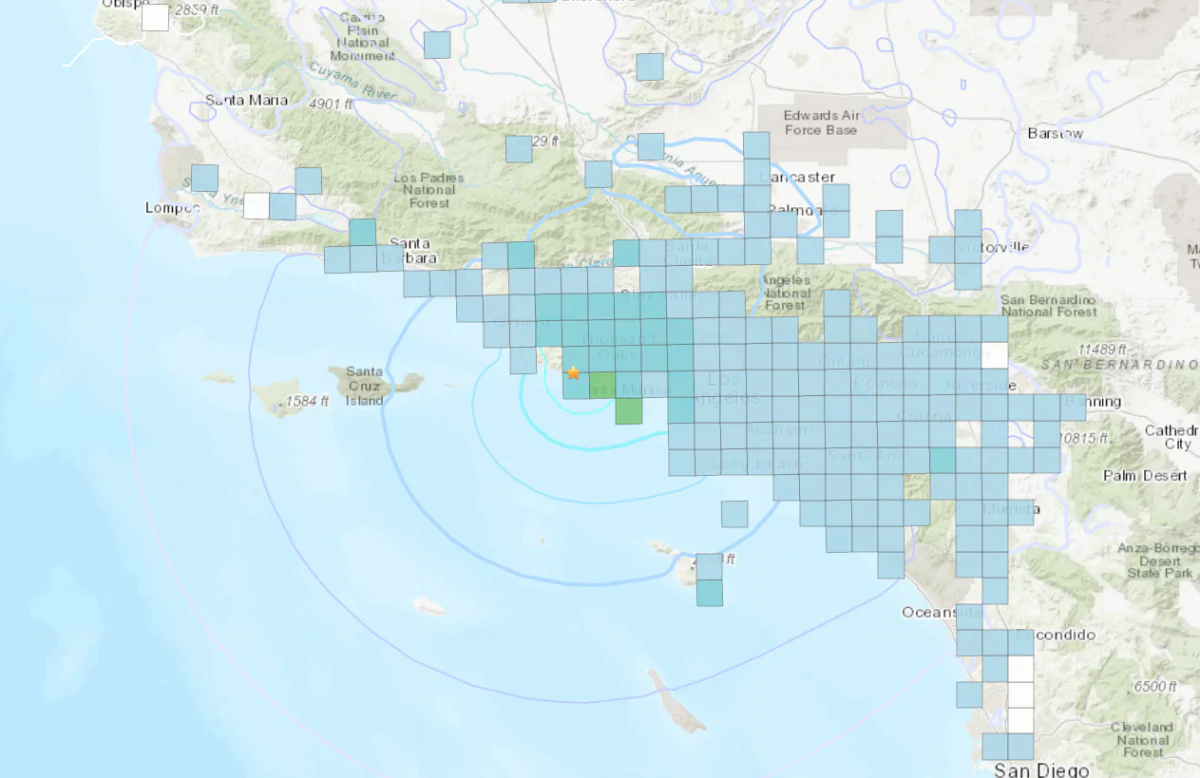Click the Palm Desert label

pyautogui.click(x=1145, y=476)
